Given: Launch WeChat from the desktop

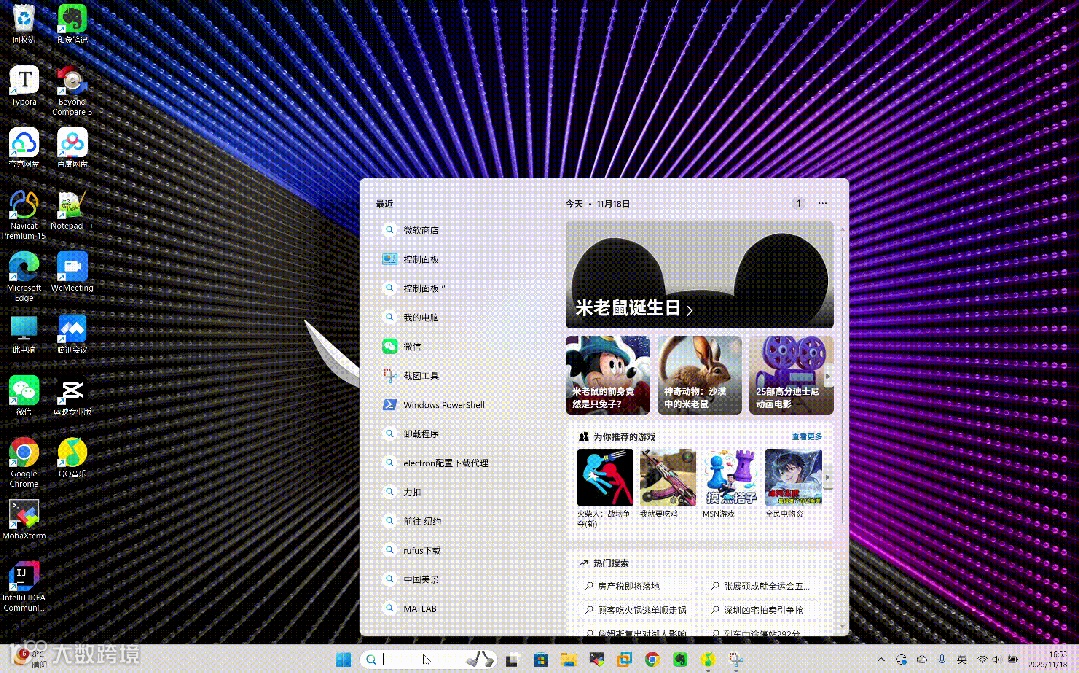Looking at the screenshot, I should tap(24, 396).
